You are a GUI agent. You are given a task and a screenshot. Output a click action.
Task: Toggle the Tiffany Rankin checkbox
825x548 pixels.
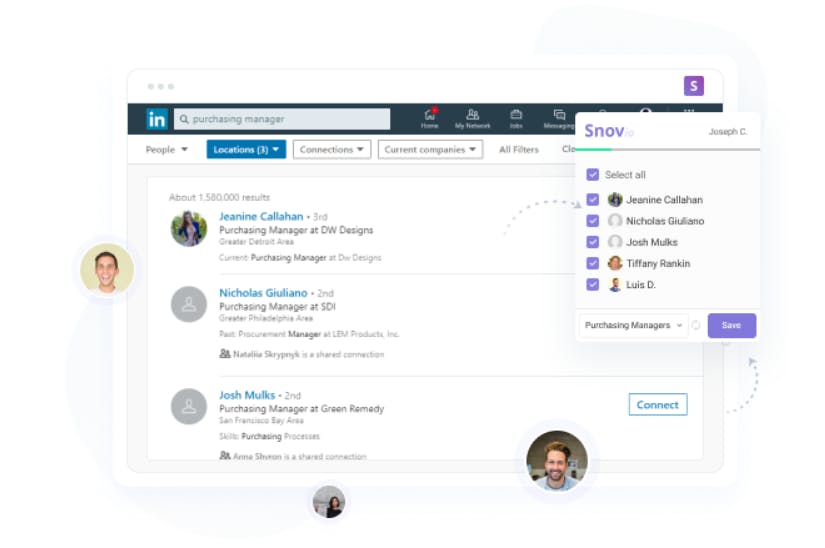coord(592,263)
